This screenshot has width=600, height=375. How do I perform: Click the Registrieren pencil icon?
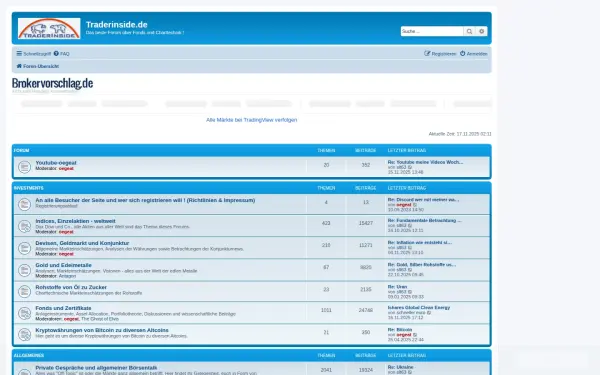[x=427, y=54]
